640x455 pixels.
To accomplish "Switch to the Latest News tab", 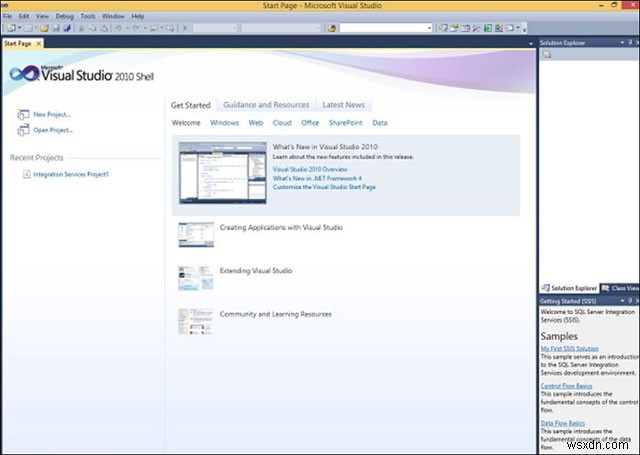I will click(x=343, y=105).
